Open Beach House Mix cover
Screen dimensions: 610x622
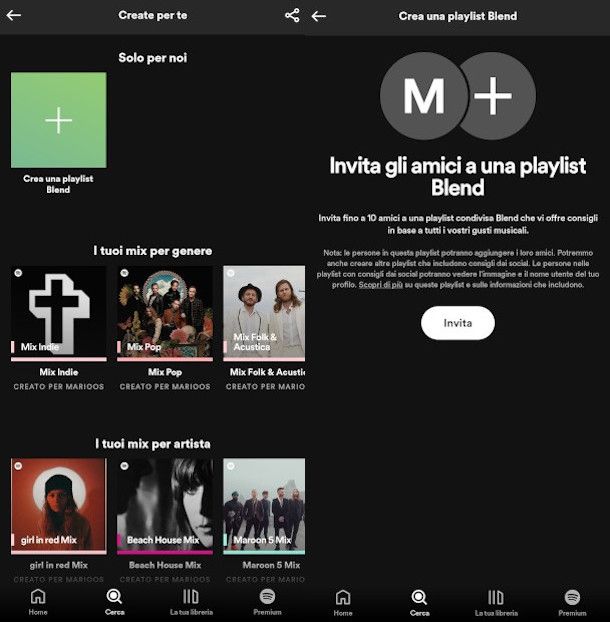(165, 506)
